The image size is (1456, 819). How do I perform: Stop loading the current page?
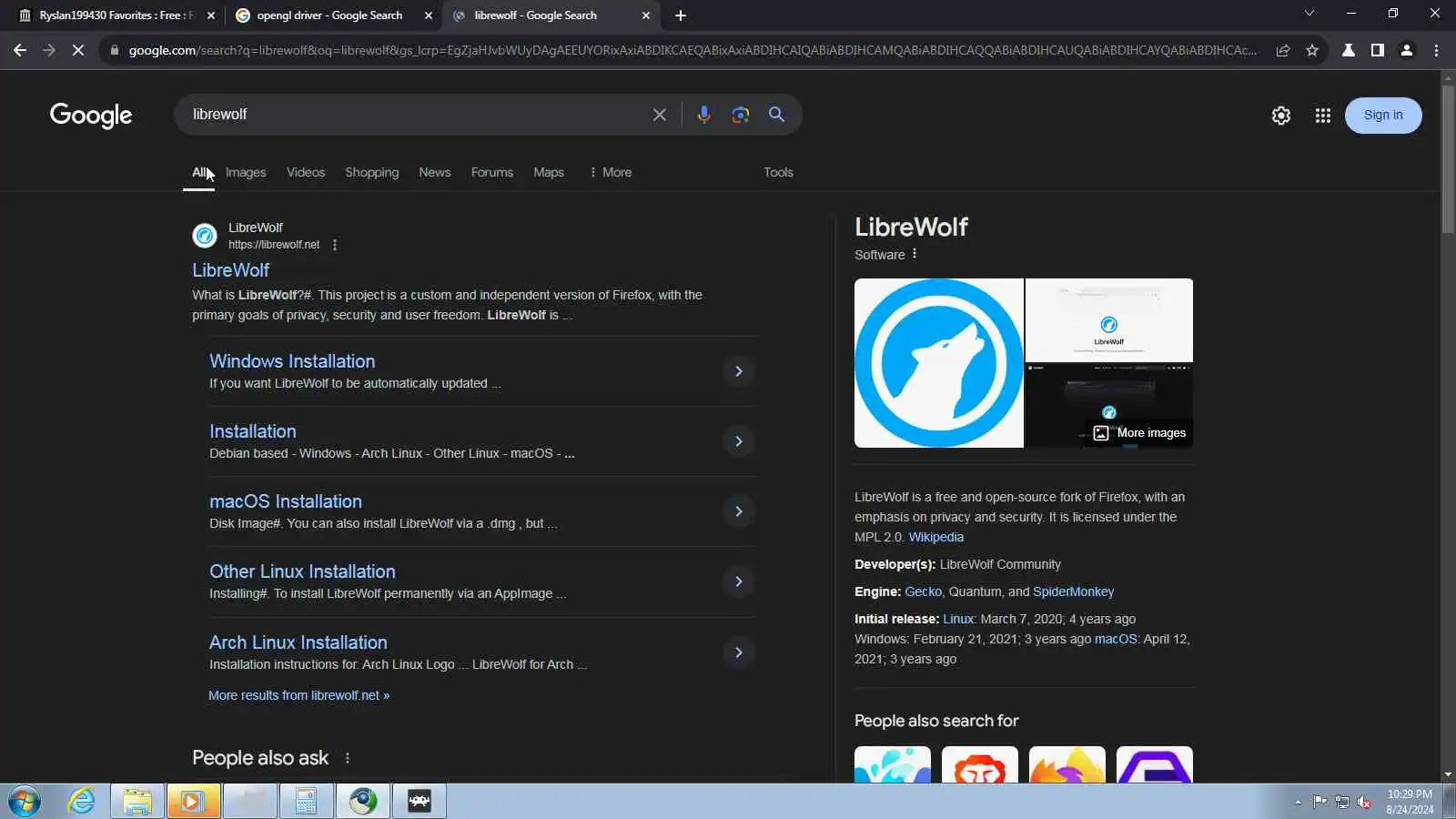coord(78,50)
